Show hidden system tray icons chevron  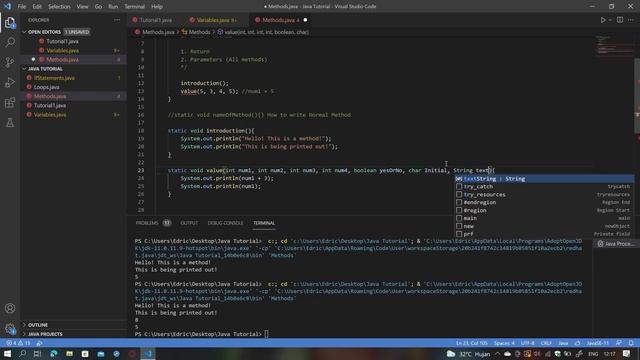[x=498, y=354]
